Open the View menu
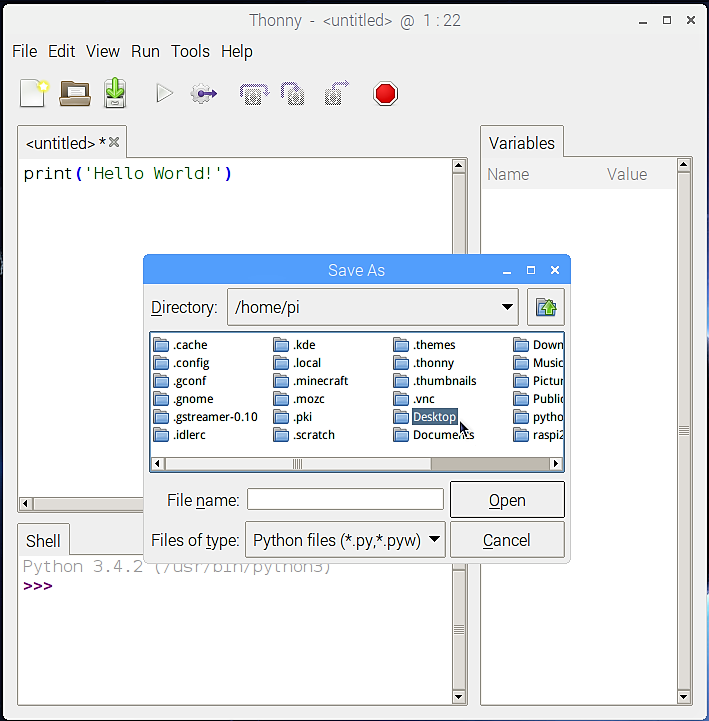Viewport: 709px width, 721px height. tap(103, 51)
